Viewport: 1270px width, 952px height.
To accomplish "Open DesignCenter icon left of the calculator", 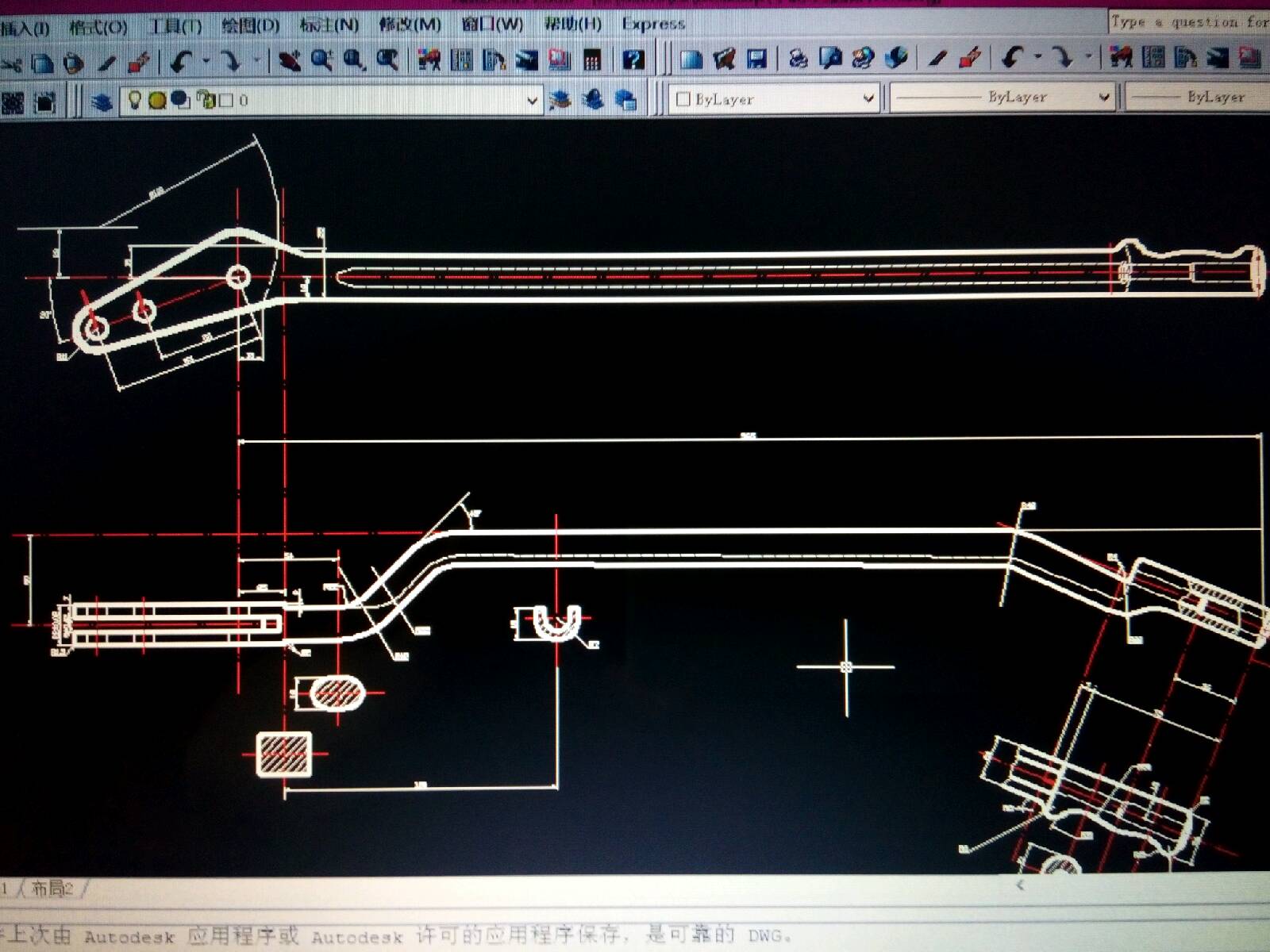I will [462, 60].
